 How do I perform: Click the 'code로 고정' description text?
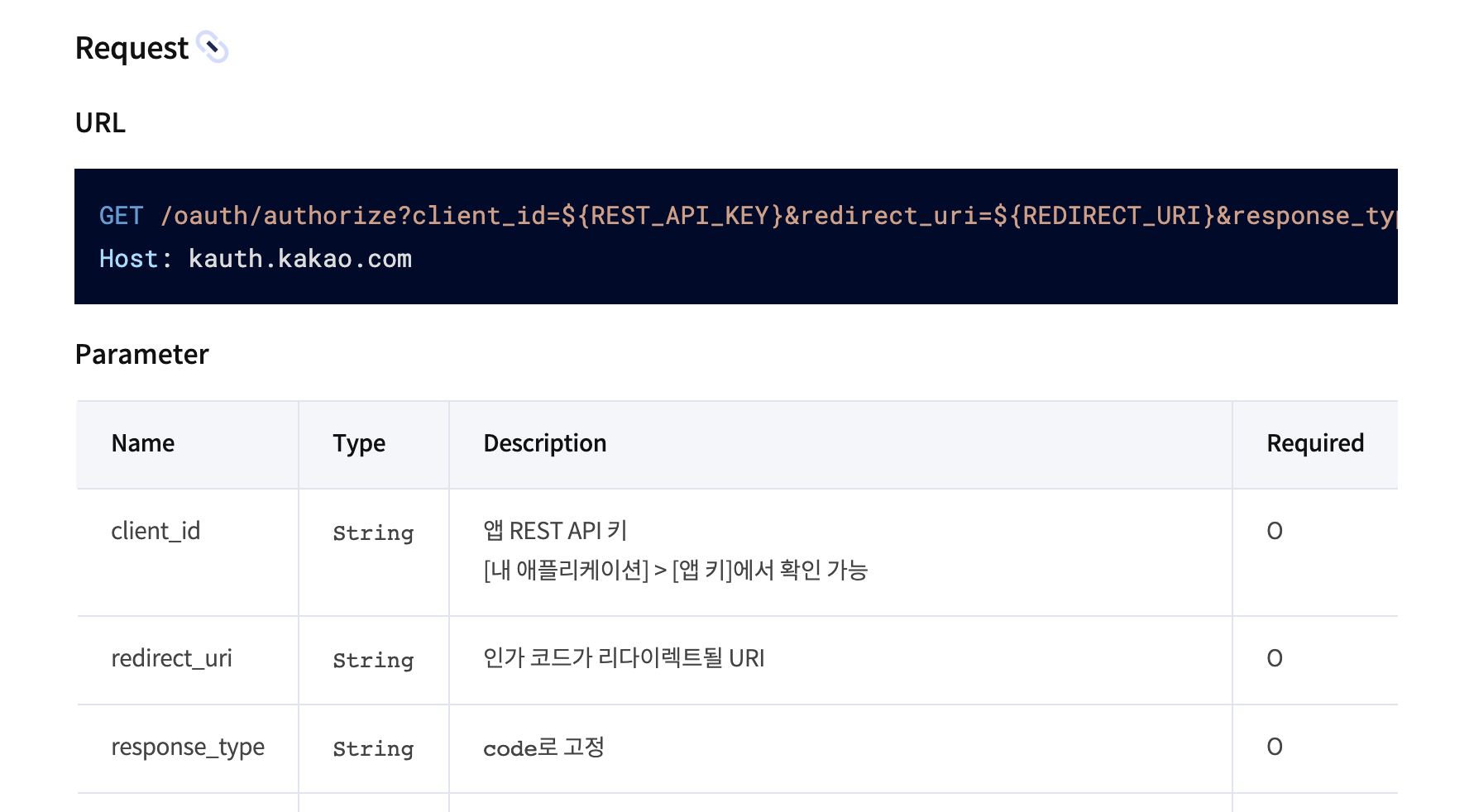coord(543,748)
